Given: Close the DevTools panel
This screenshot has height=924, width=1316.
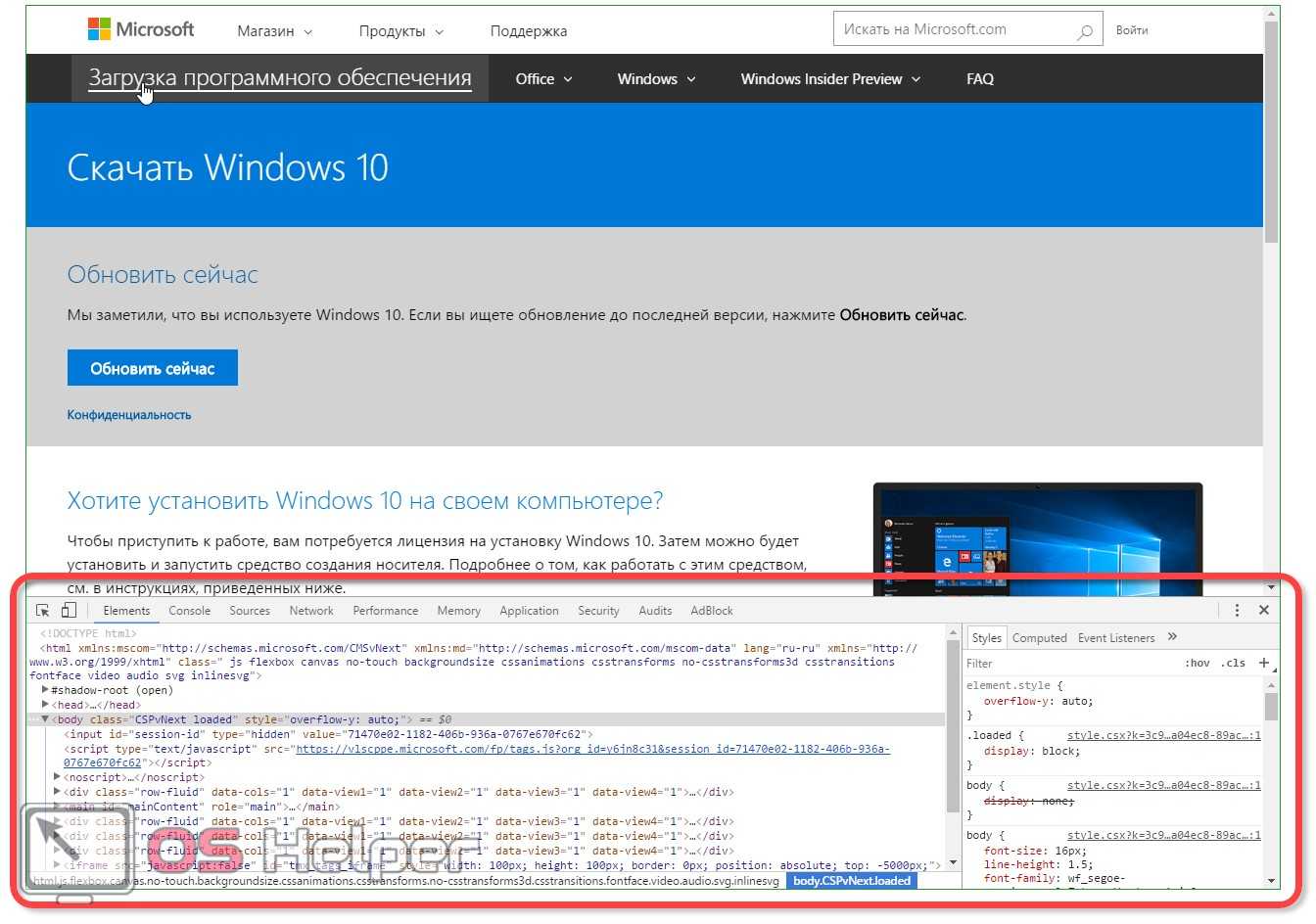Looking at the screenshot, I should 1264,611.
